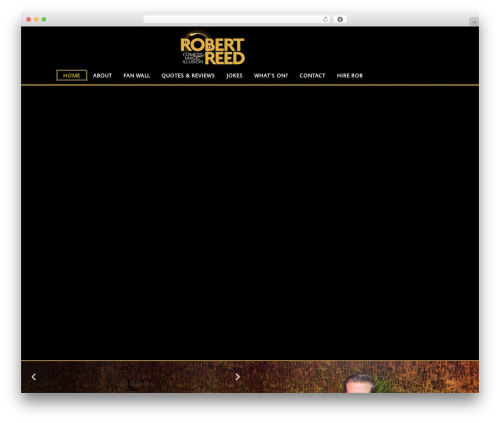Maximize the browser window (green button)
Viewport: 500px width, 423px height.
(44, 19)
